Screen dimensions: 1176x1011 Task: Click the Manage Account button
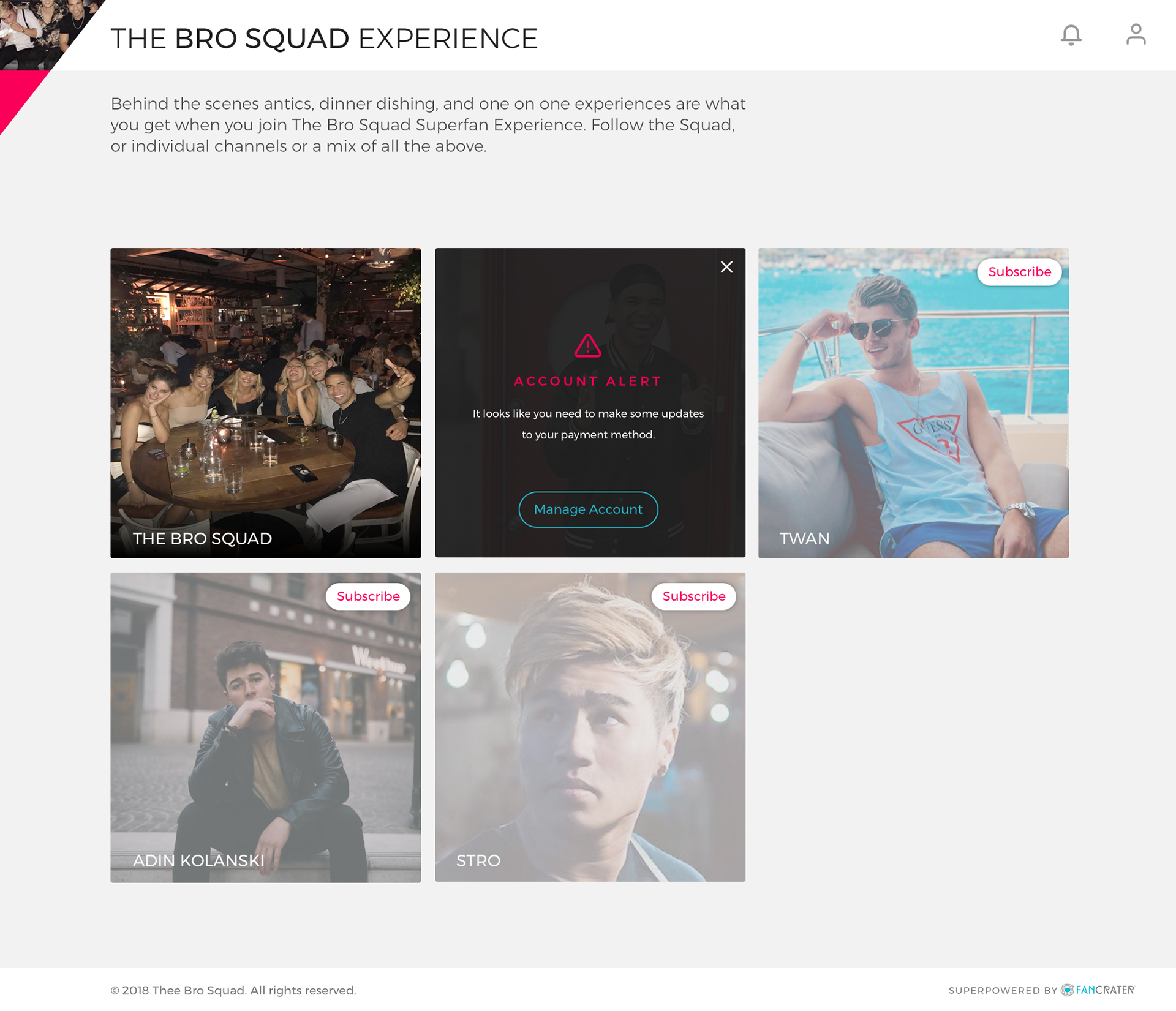589,509
